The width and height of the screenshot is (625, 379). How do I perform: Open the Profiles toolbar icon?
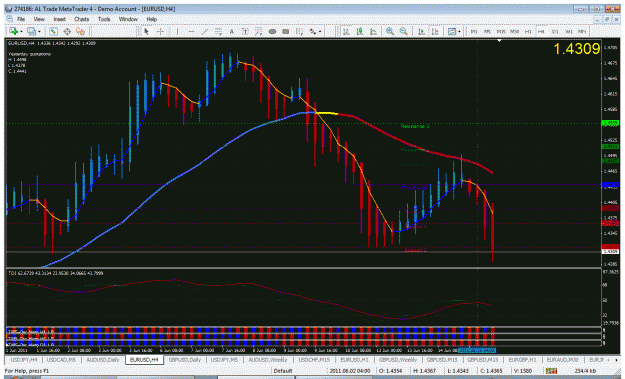[31, 31]
